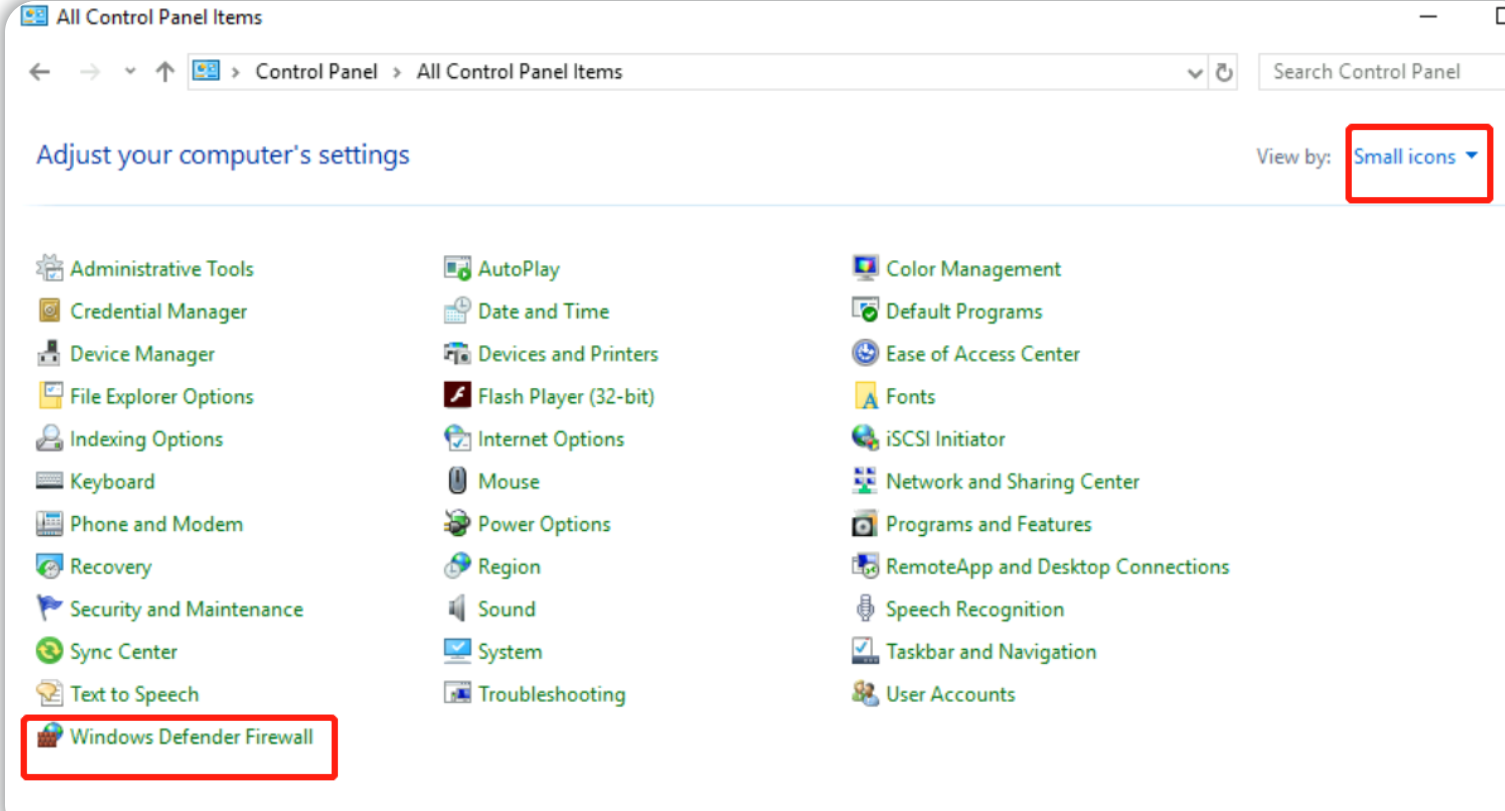The width and height of the screenshot is (1505, 811).
Task: Click the Security and Maintenance flag icon
Action: pyautogui.click(x=50, y=609)
